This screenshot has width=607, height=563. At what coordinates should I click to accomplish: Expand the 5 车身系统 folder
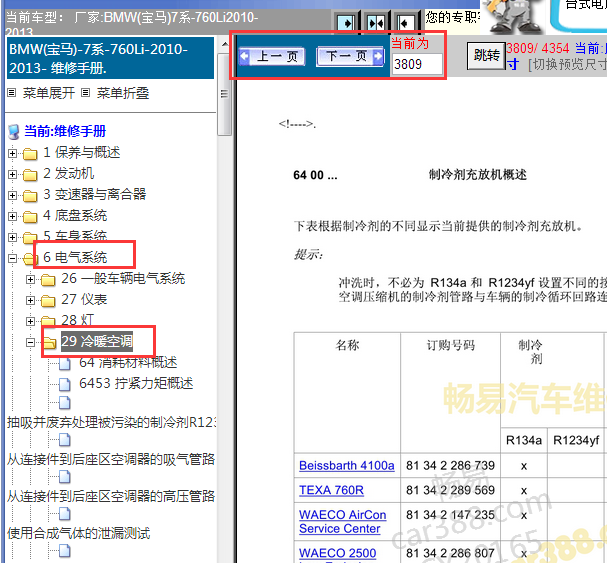click(12, 237)
